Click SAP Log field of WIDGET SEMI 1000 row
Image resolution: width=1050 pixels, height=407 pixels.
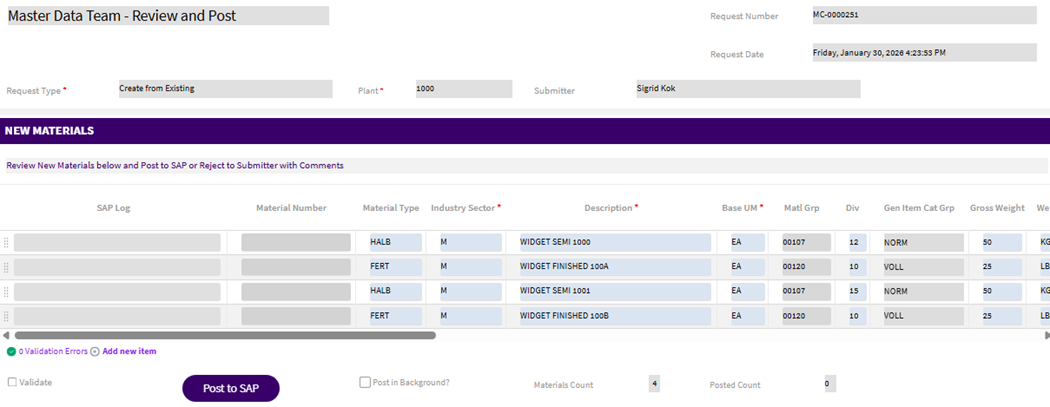point(117,242)
